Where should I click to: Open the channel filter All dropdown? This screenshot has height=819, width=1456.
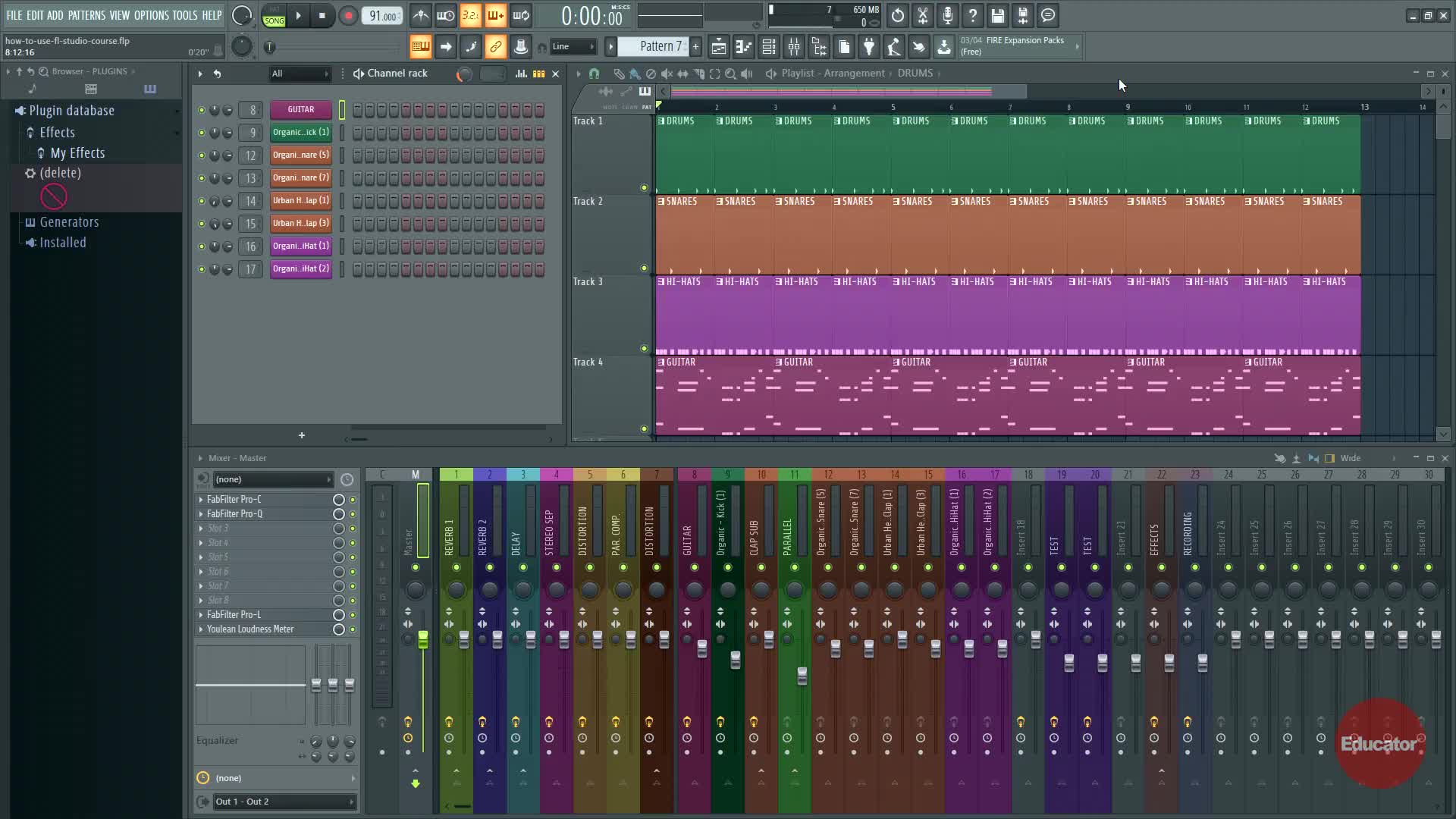click(300, 74)
